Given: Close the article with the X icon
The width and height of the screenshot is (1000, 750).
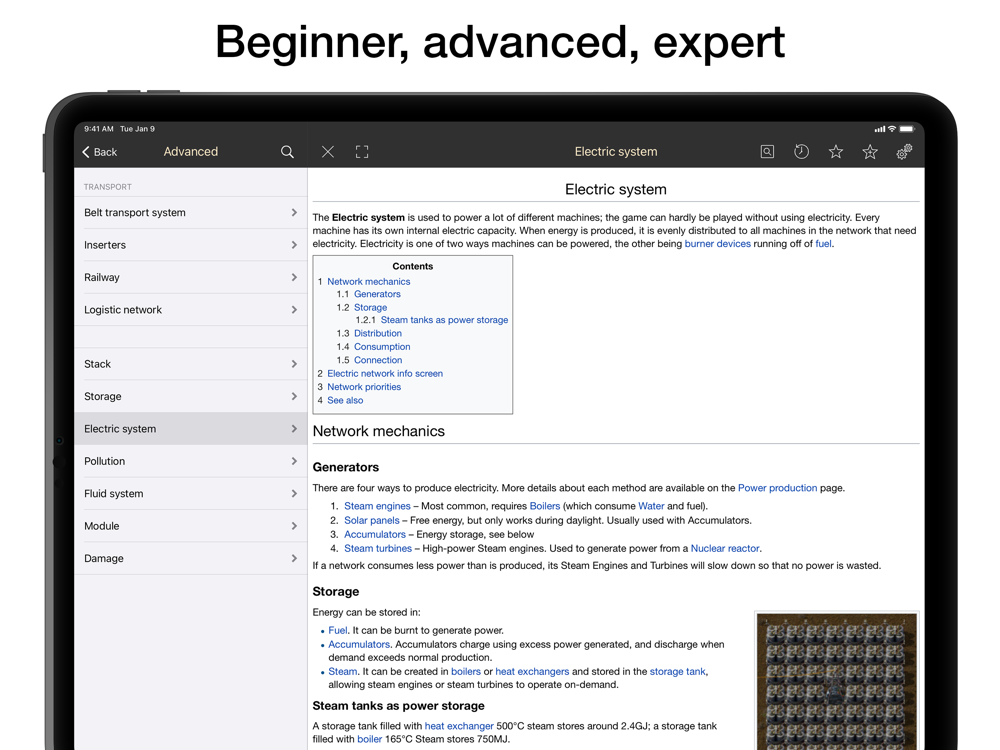Looking at the screenshot, I should [328, 152].
